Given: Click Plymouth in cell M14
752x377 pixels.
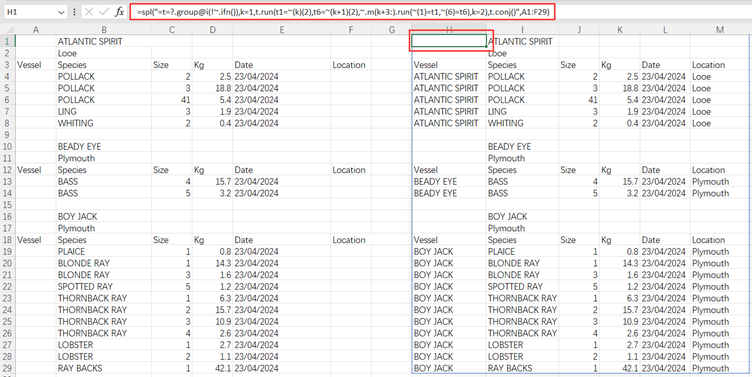Looking at the screenshot, I should pyautogui.click(x=710, y=193).
